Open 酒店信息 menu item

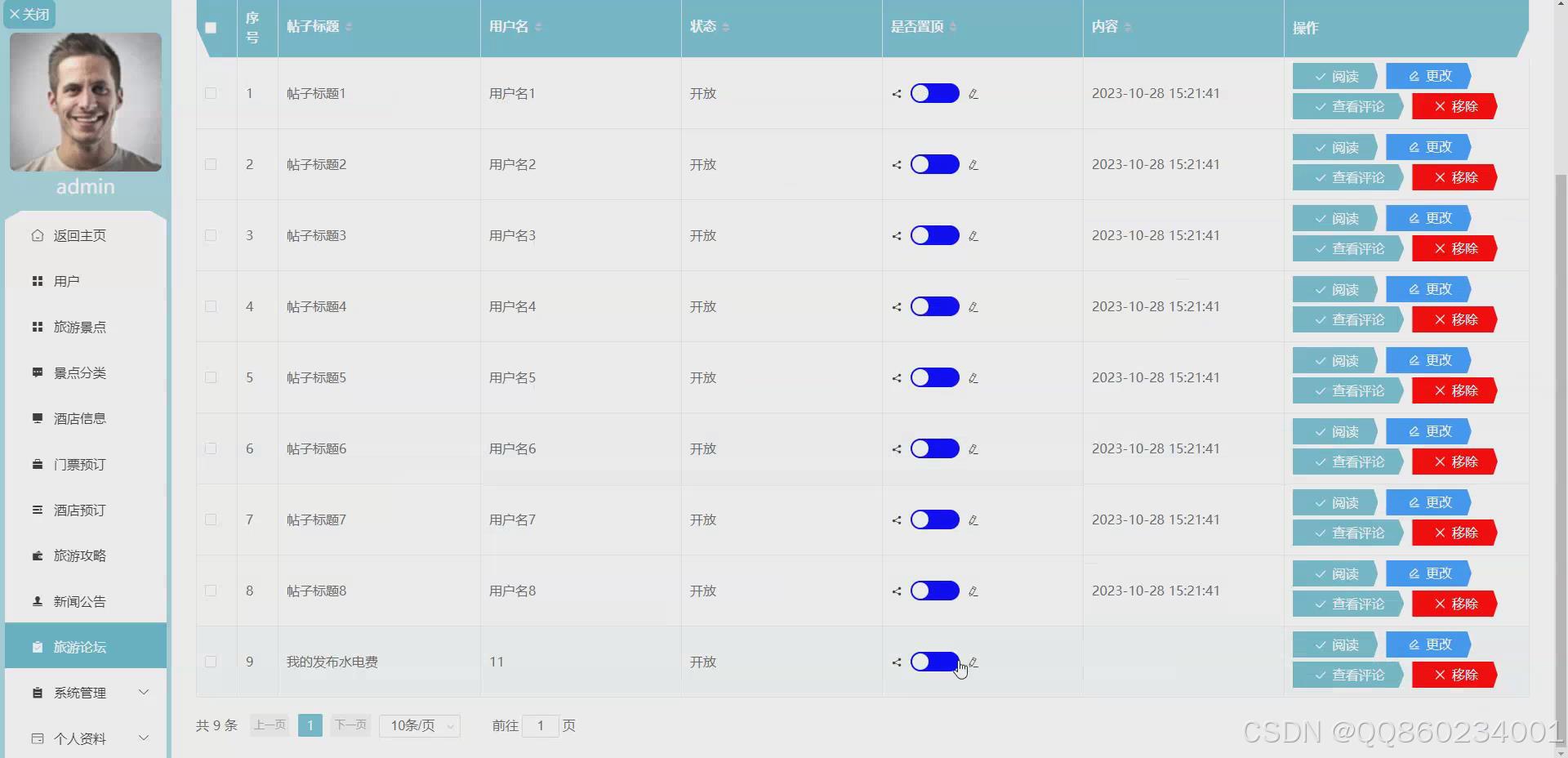click(x=86, y=418)
